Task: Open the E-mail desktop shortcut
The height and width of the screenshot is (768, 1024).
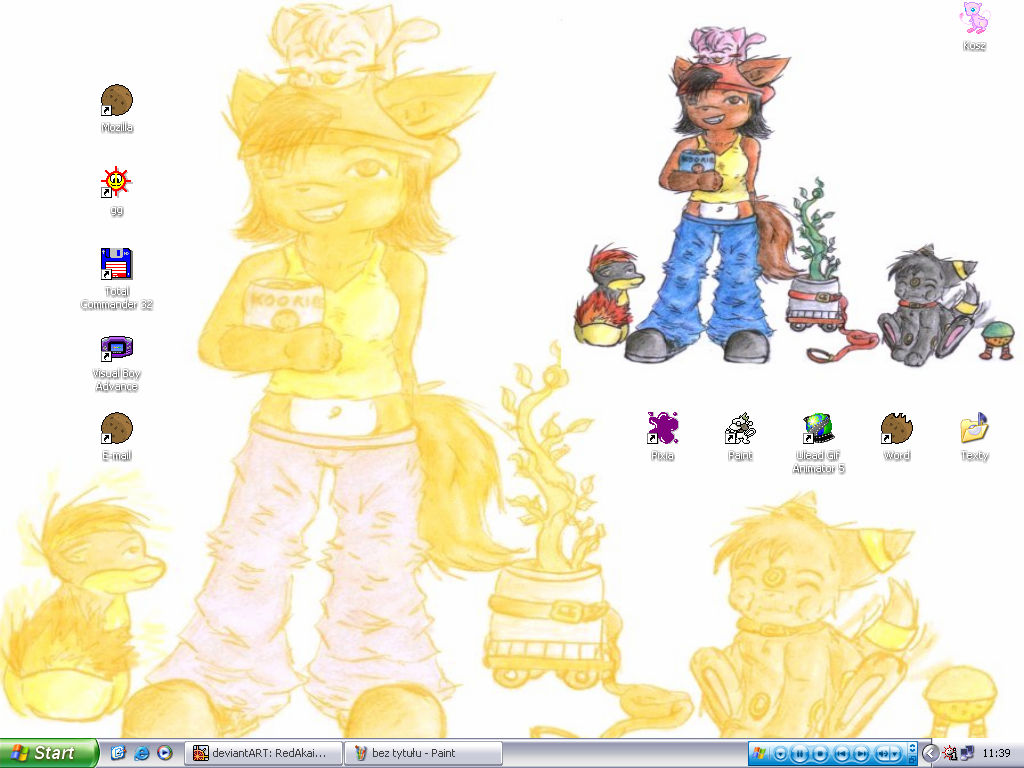Action: 117,436
